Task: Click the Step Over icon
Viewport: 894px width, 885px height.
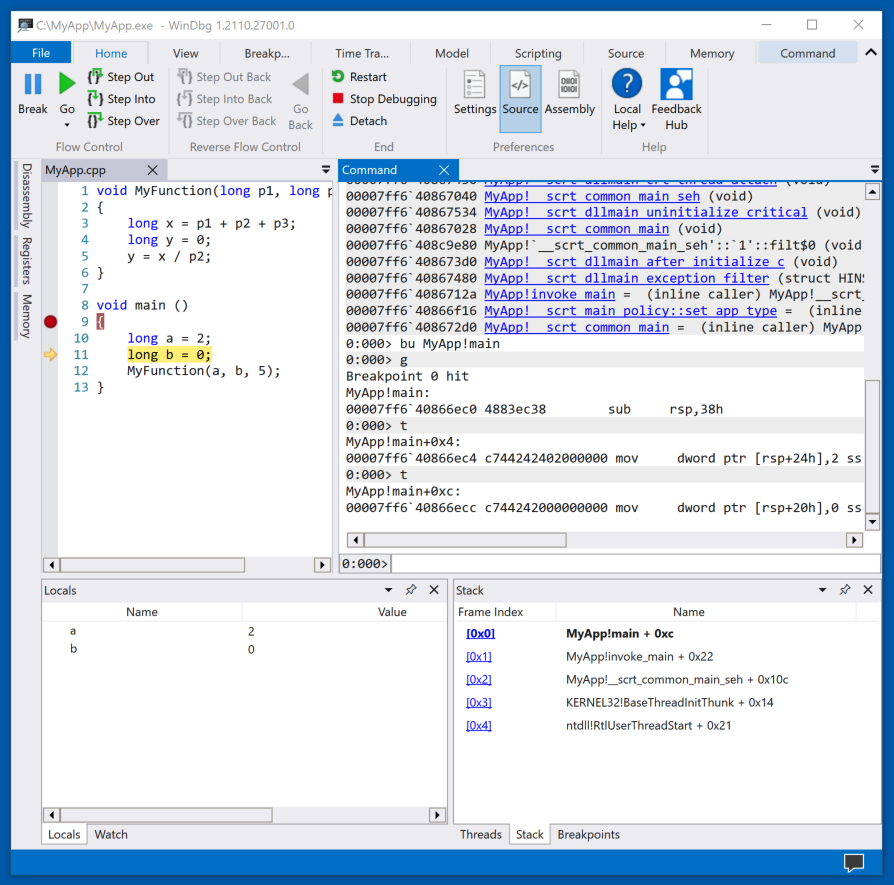Action: tap(95, 121)
